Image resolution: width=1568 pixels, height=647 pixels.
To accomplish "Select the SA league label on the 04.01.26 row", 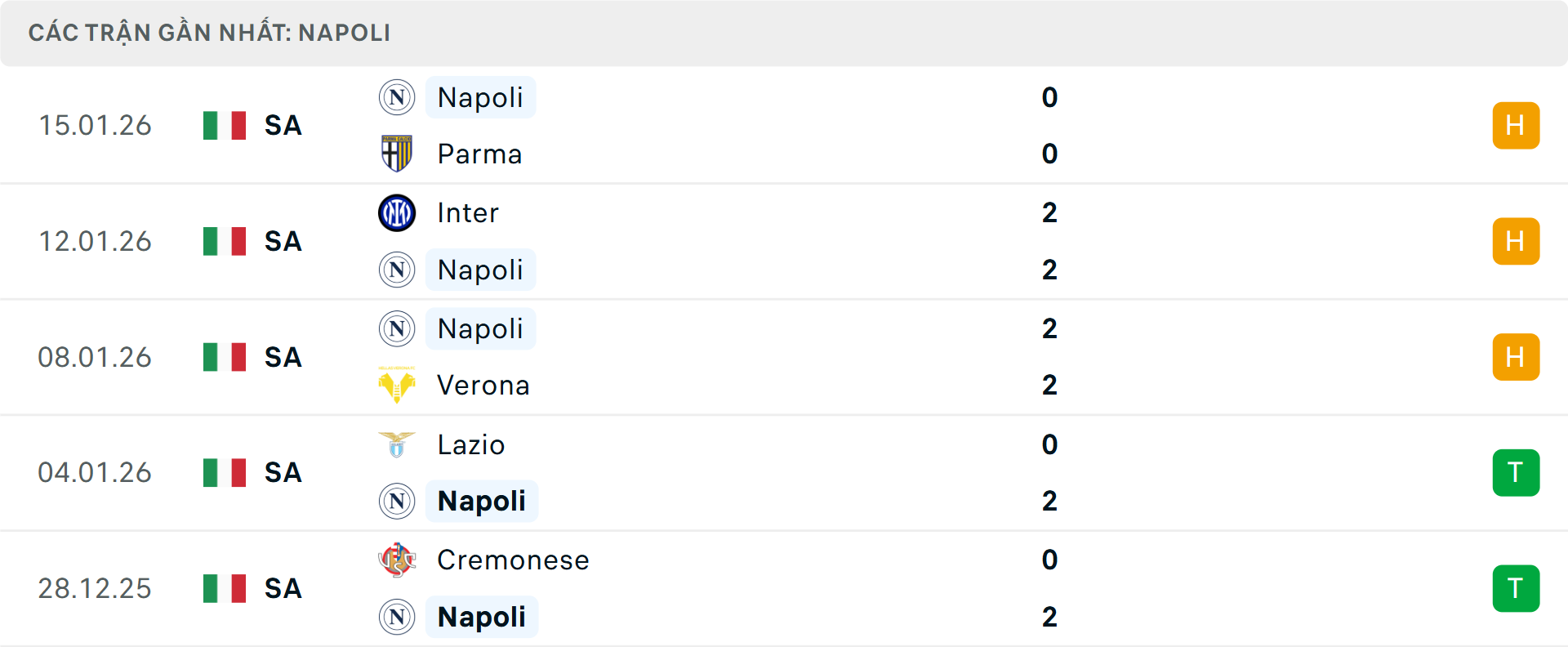I will 282,472.
